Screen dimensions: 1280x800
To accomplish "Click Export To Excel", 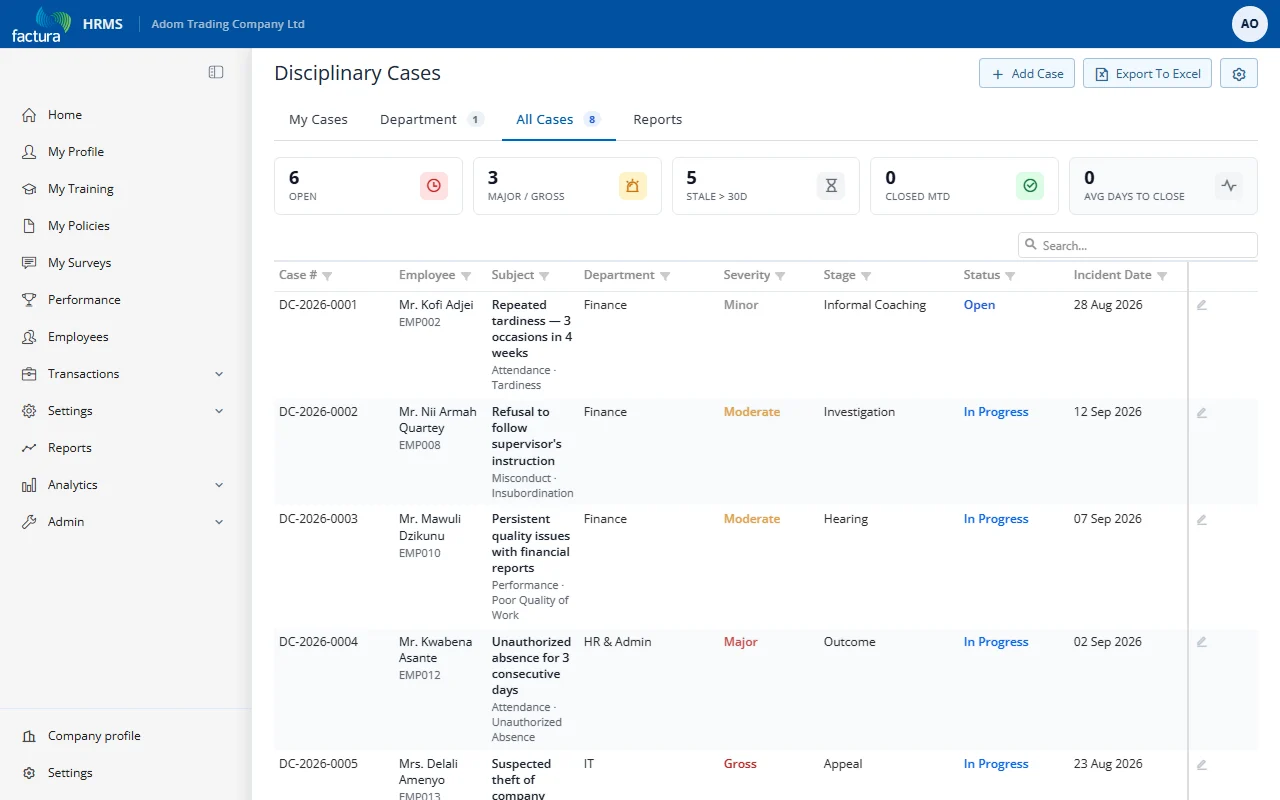I will click(1147, 73).
